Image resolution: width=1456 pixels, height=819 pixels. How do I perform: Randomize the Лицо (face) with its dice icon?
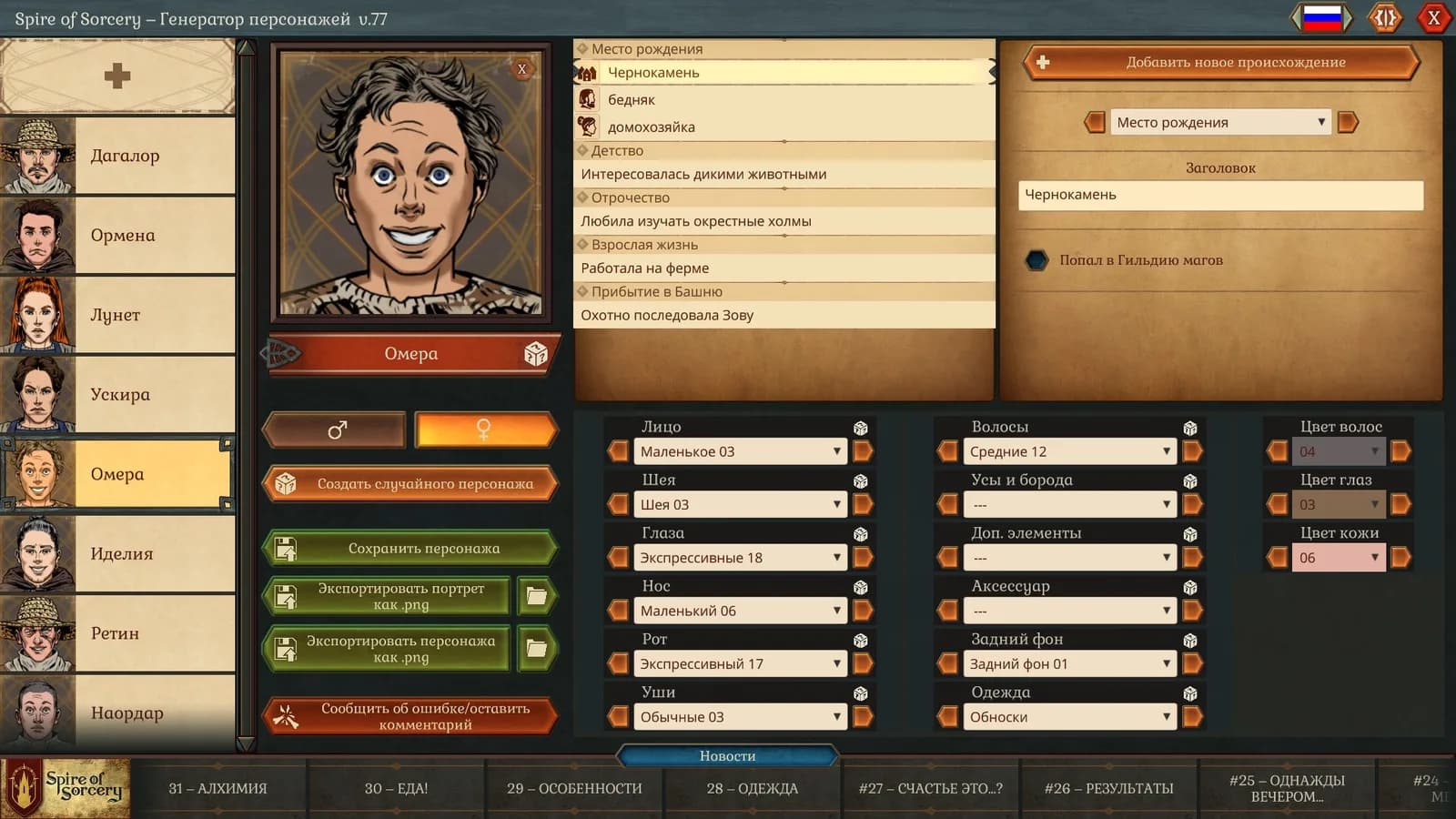coord(860,428)
